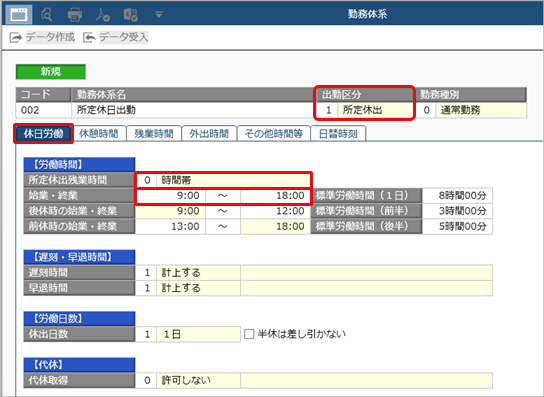Click the 出勤区分 code field 1
The image size is (544, 397).
coord(328,110)
